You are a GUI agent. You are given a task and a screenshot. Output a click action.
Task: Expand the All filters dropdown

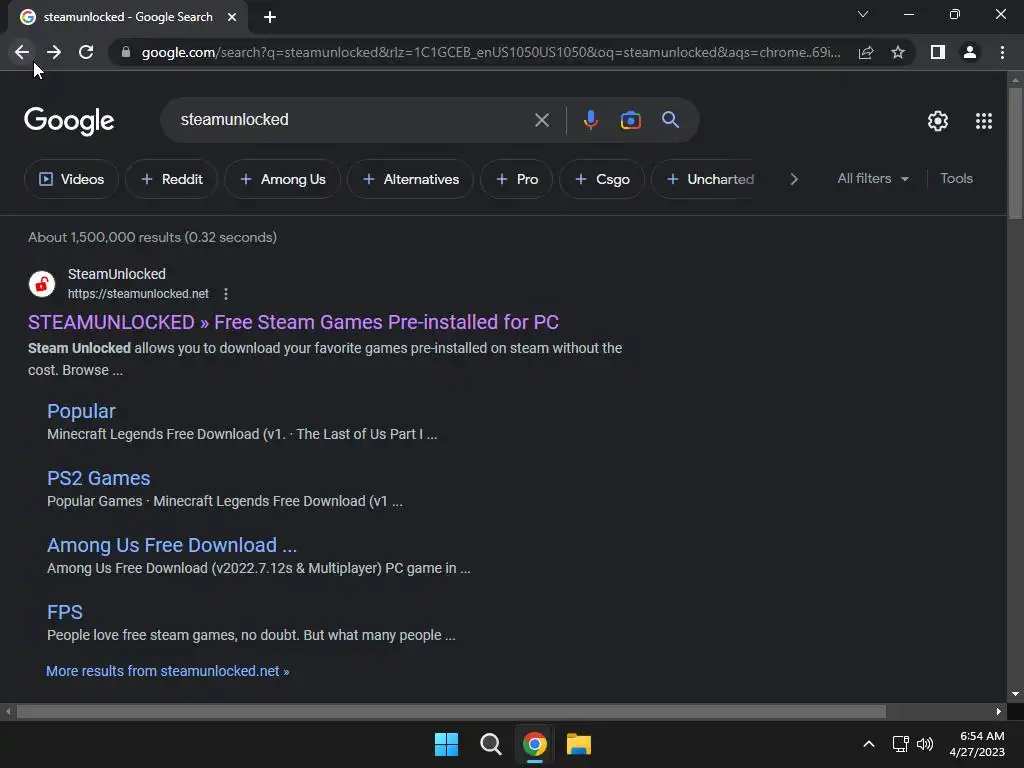872,178
